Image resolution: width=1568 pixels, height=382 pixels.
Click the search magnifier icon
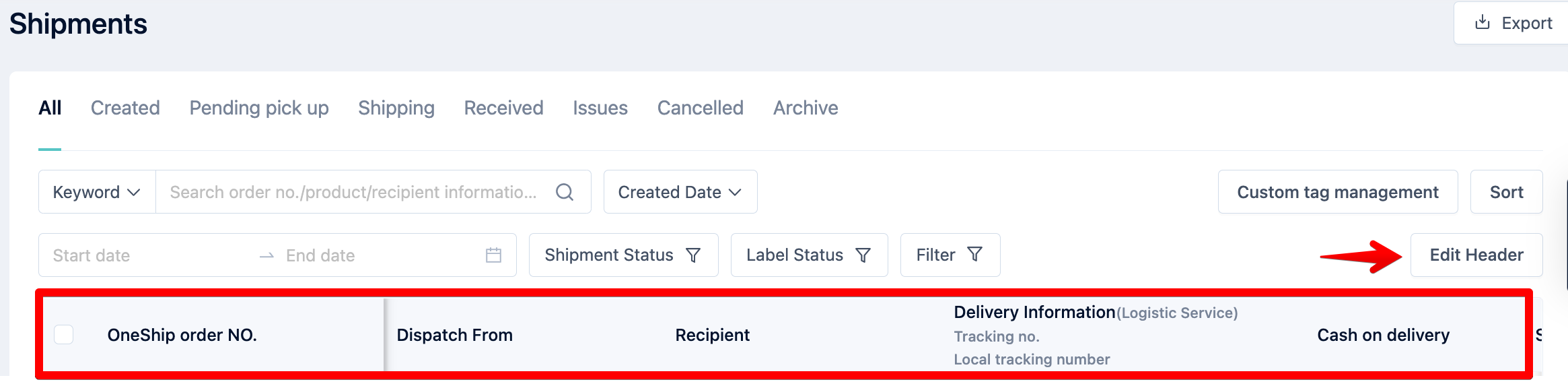(x=565, y=192)
